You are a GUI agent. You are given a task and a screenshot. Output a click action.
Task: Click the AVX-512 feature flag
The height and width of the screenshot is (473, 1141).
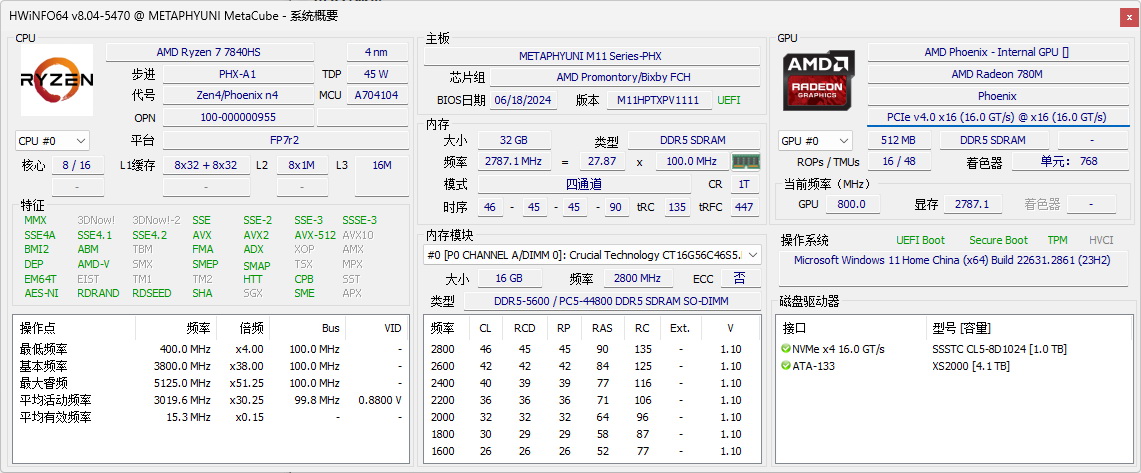coord(315,235)
